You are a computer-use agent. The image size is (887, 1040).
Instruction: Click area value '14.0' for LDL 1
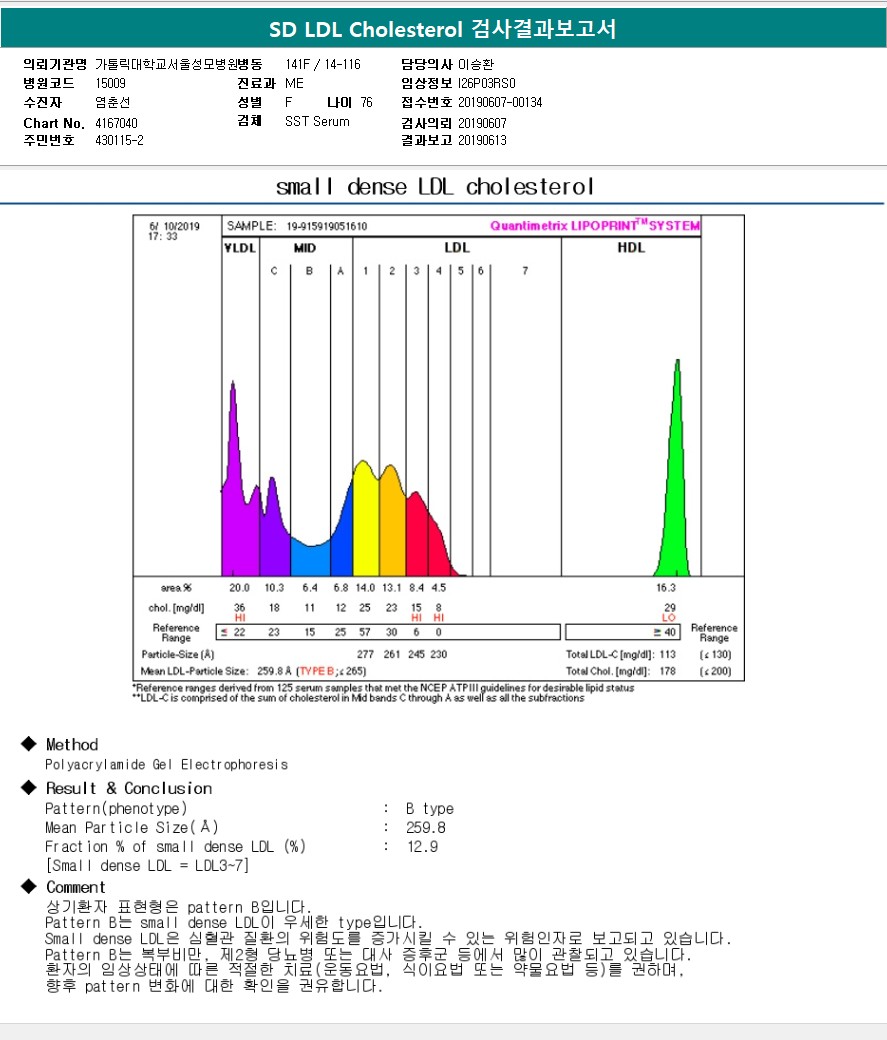[365, 588]
